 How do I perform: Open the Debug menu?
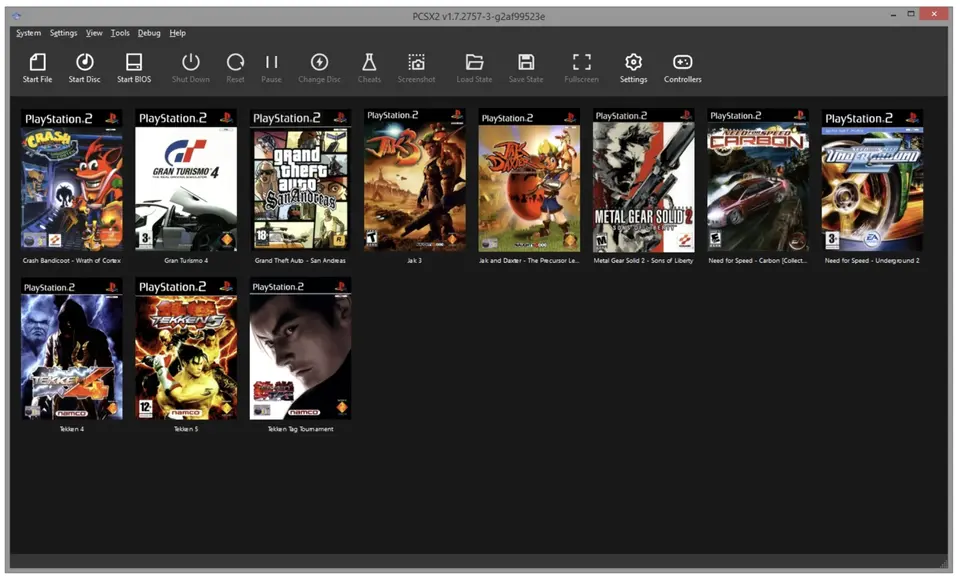[x=149, y=33]
